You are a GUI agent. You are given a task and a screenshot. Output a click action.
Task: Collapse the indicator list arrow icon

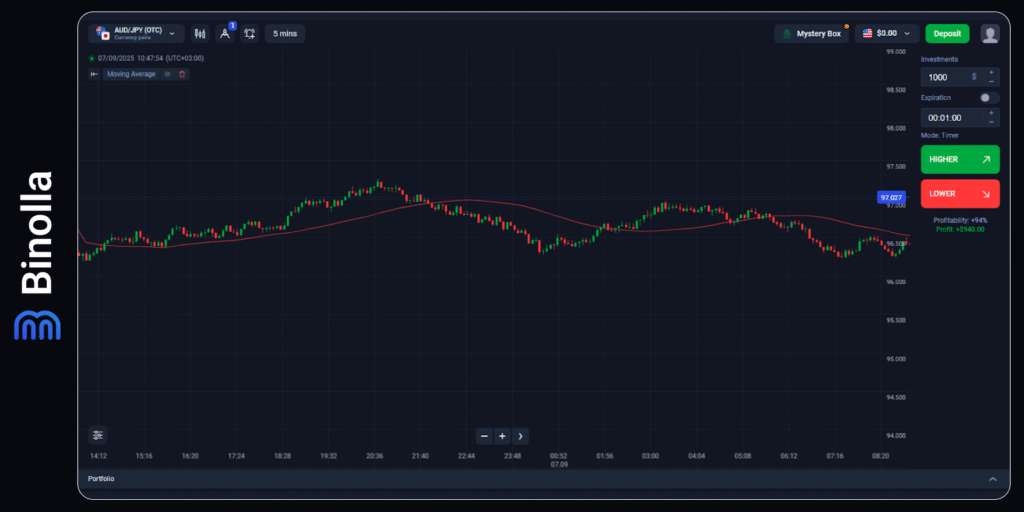pyautogui.click(x=95, y=74)
